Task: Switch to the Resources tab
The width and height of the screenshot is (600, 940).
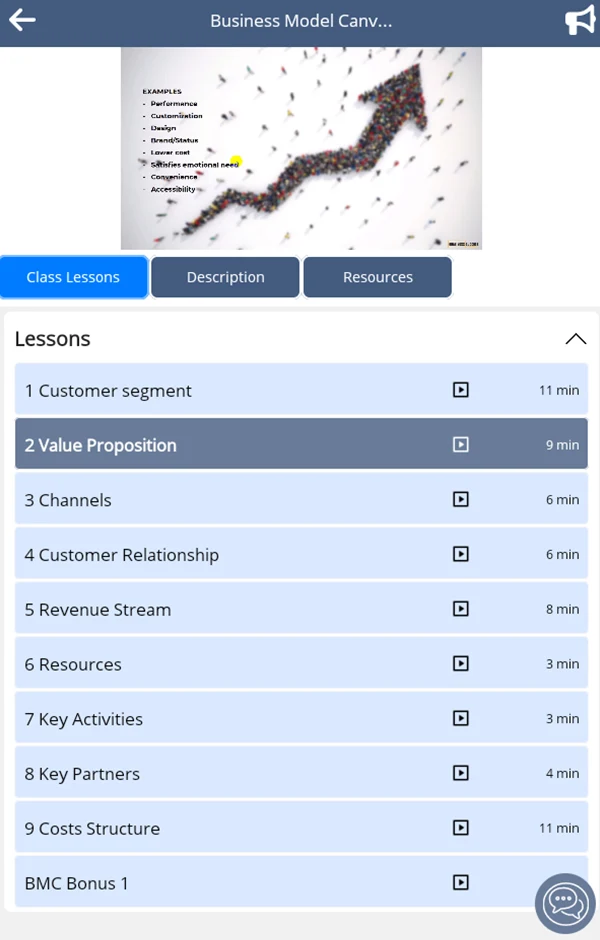Action: (x=378, y=277)
